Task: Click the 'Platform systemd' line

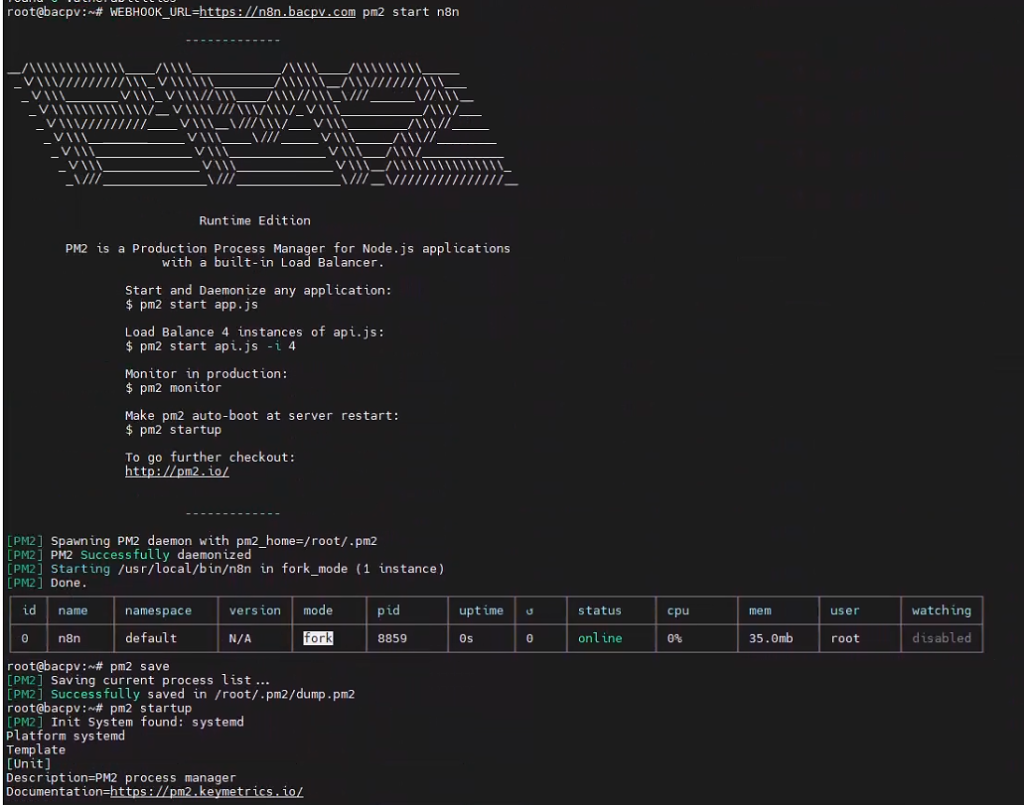Action: (65, 736)
